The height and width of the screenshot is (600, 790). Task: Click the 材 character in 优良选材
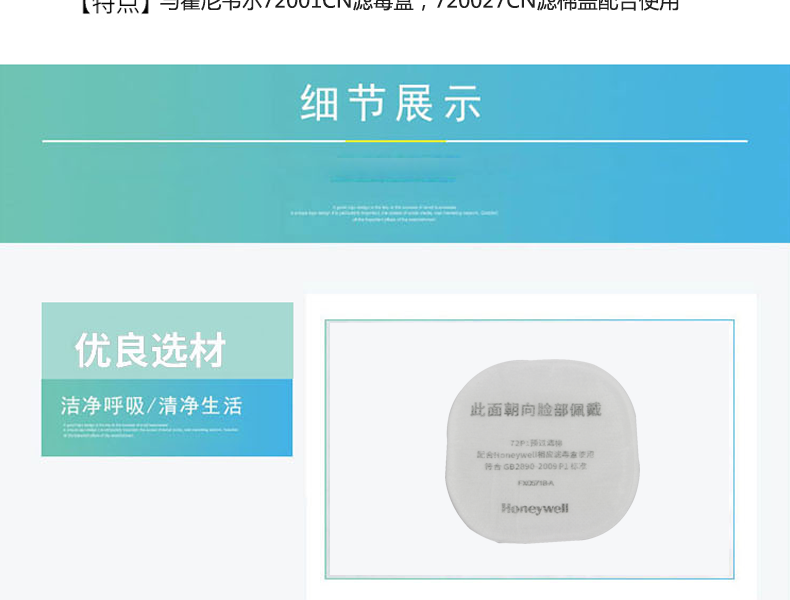point(209,350)
